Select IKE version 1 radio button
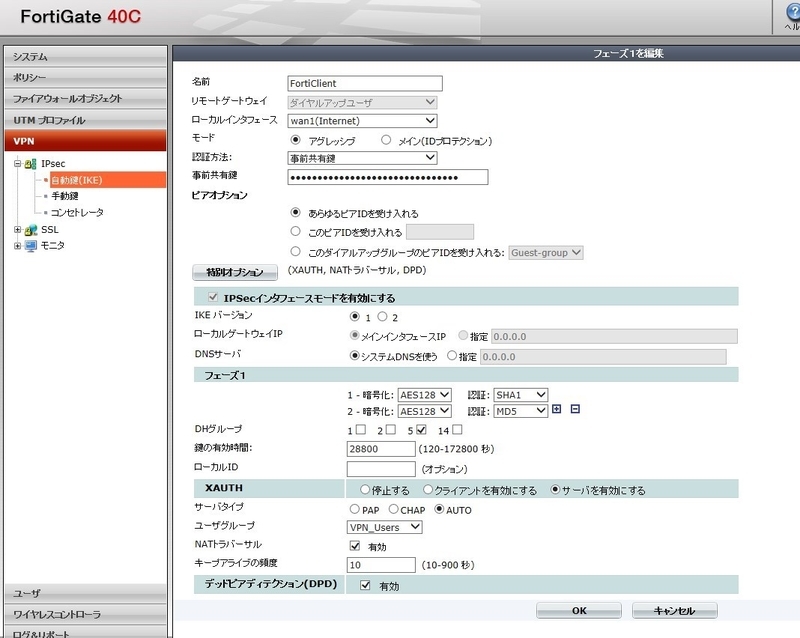The width and height of the screenshot is (800, 638). [x=355, y=316]
